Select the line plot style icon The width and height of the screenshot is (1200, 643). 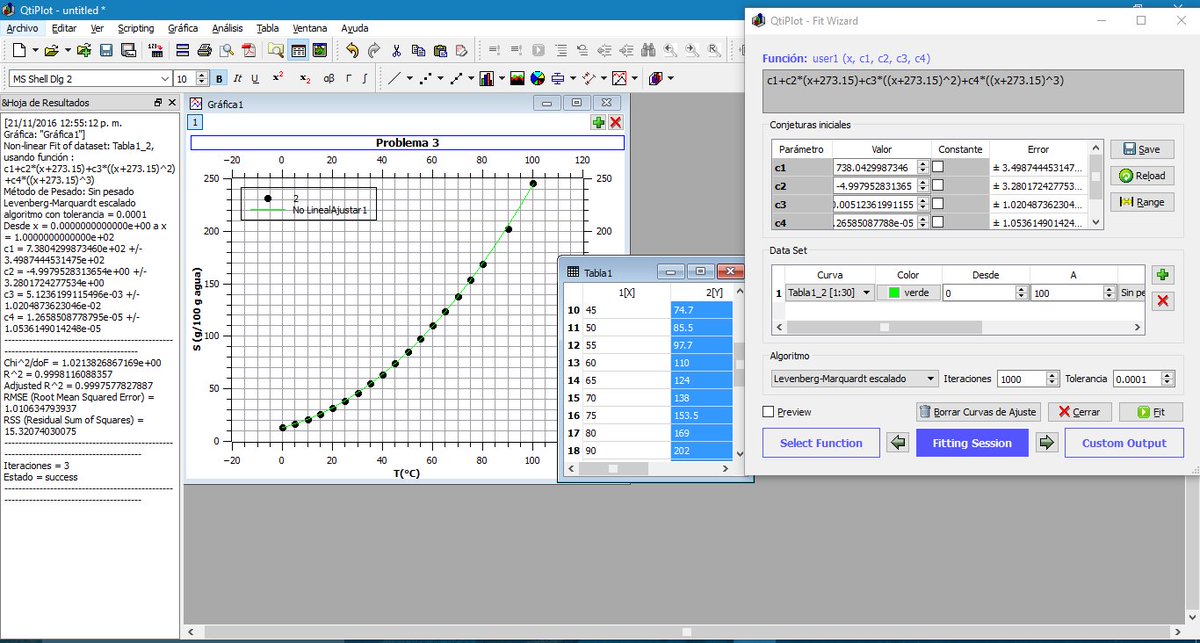coord(395,78)
